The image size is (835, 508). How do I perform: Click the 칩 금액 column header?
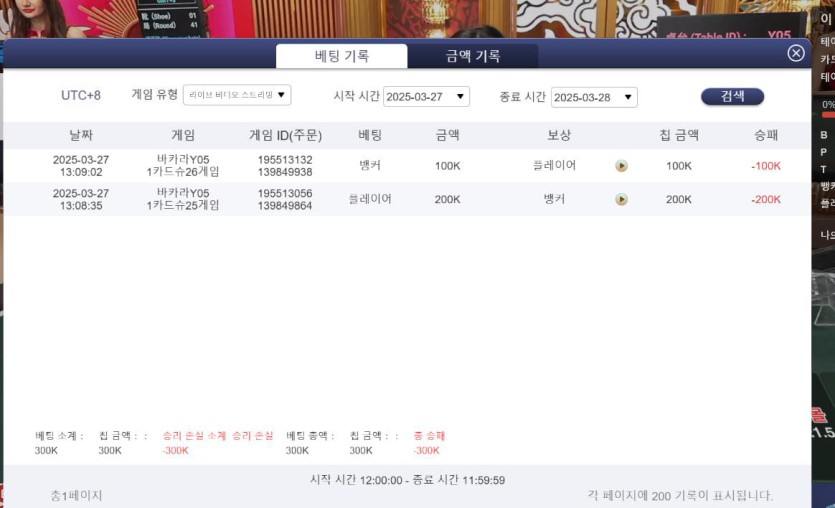[x=679, y=135]
